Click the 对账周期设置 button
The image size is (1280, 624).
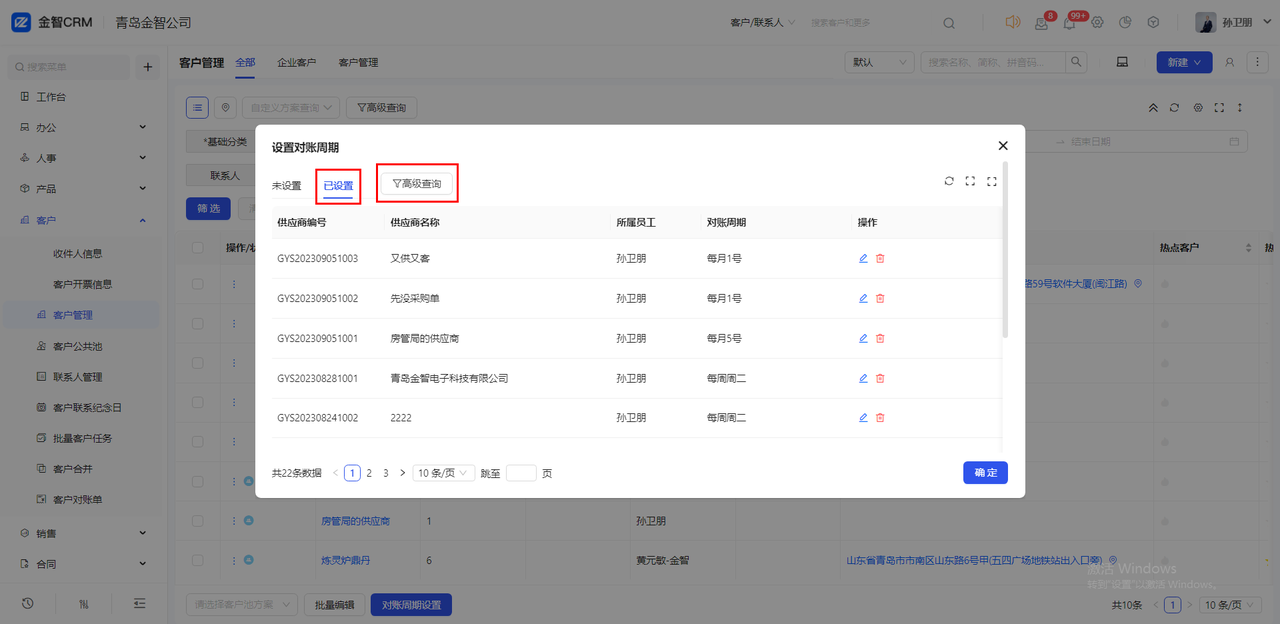(x=412, y=605)
